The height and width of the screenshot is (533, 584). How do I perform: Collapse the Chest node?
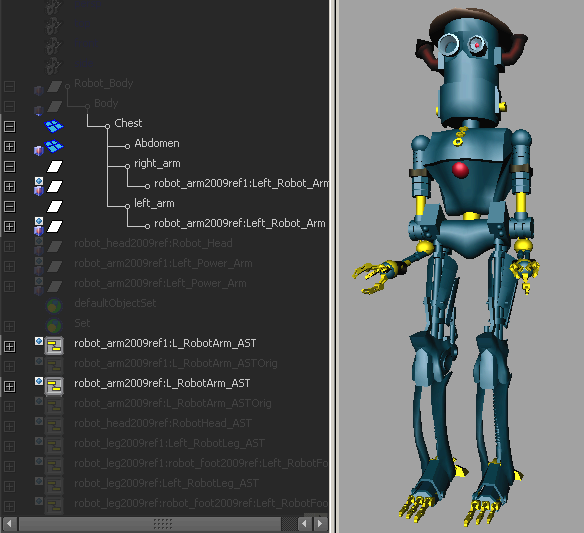click(9, 126)
